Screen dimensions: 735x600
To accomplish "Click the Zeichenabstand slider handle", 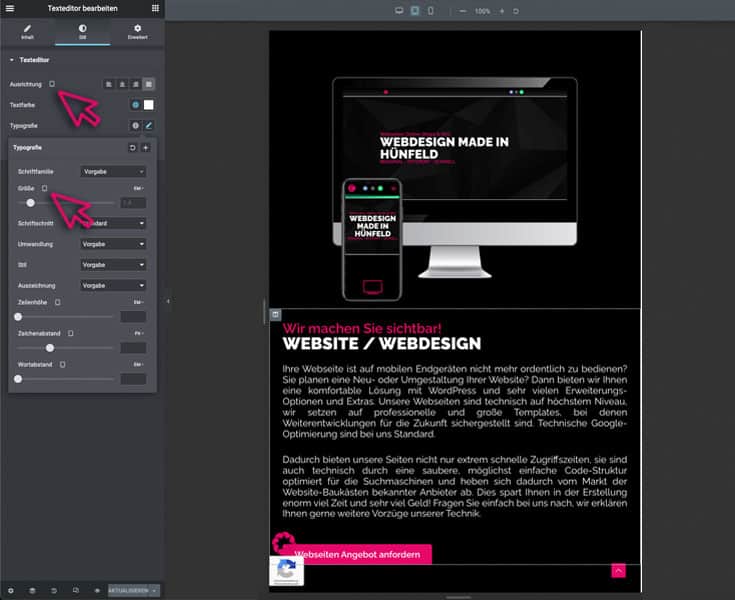I will (50, 348).
